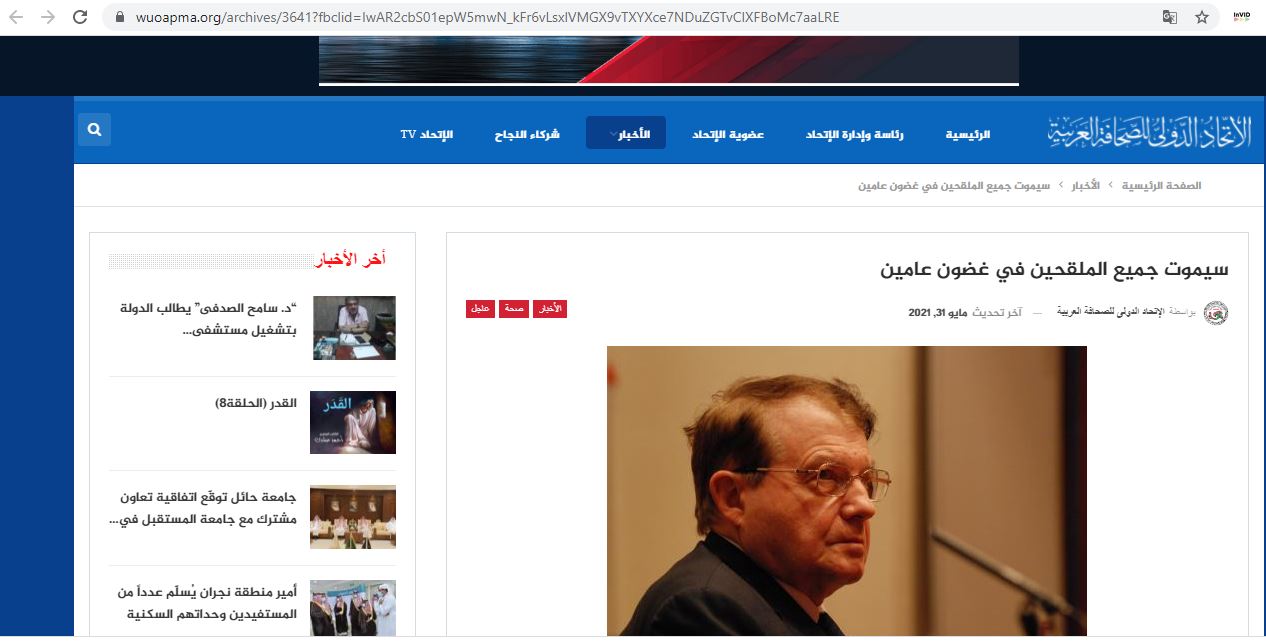Select the شركاء النجاح menu item
Viewport: 1266px width, 641px height.
[527, 134]
